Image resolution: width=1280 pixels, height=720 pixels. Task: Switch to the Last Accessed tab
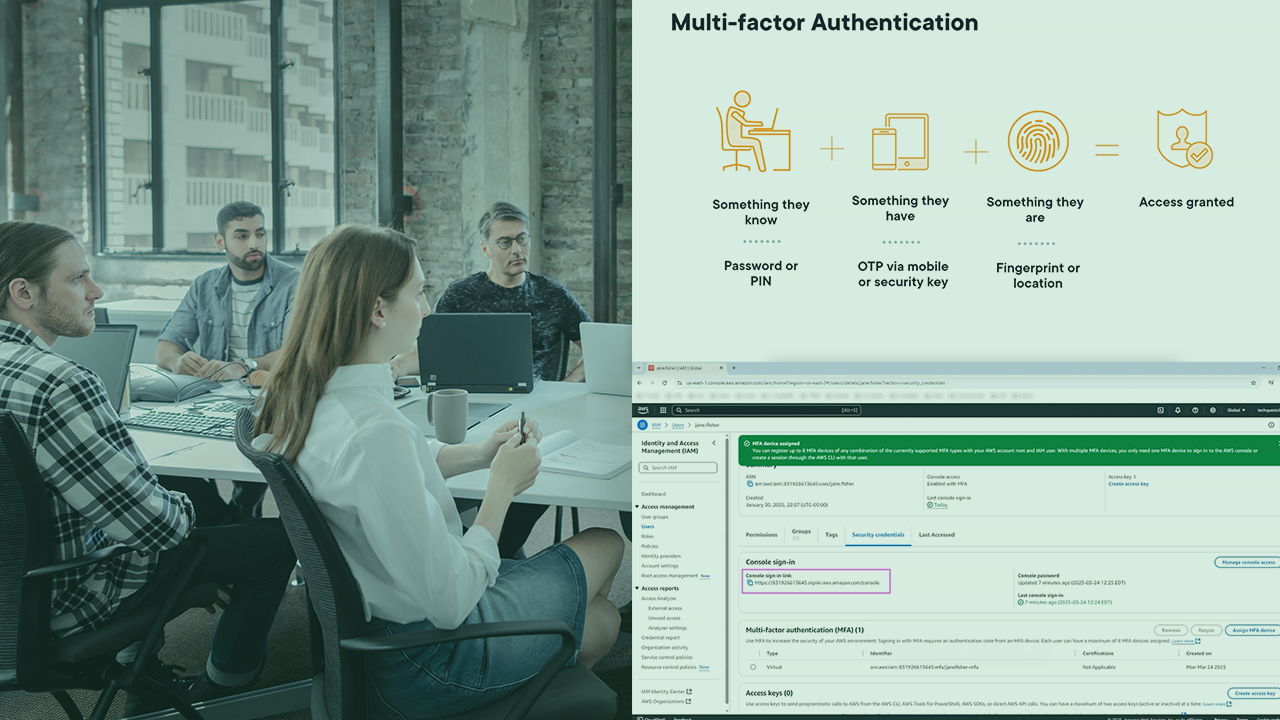(936, 535)
